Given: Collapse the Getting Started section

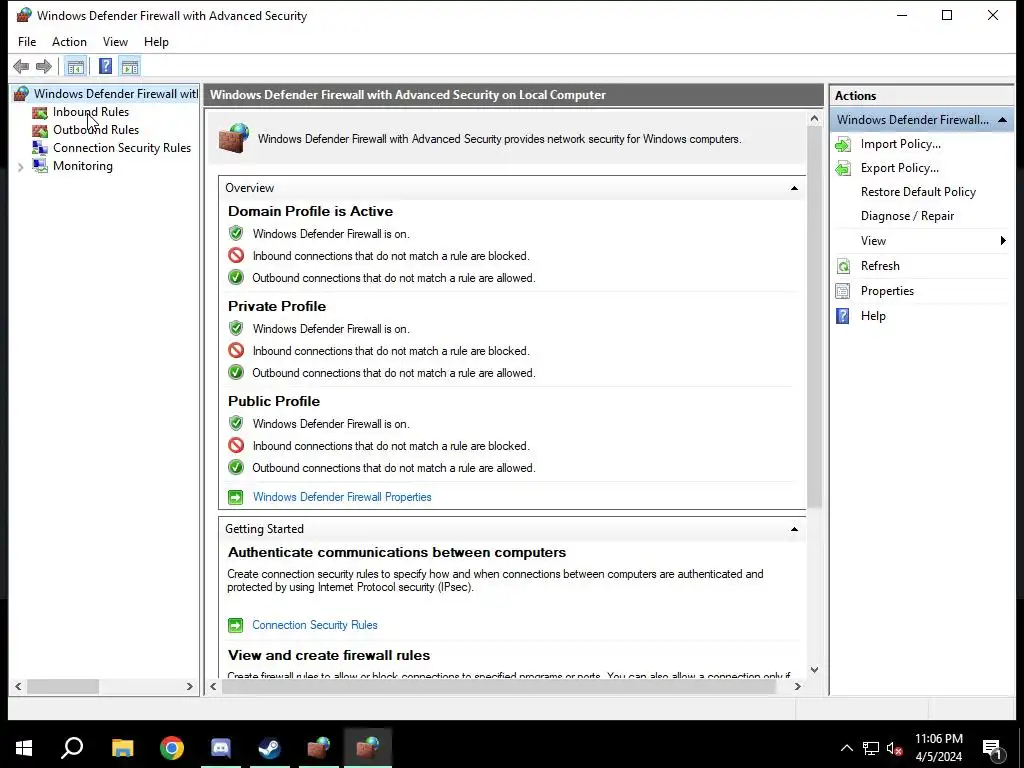Looking at the screenshot, I should tap(794, 529).
